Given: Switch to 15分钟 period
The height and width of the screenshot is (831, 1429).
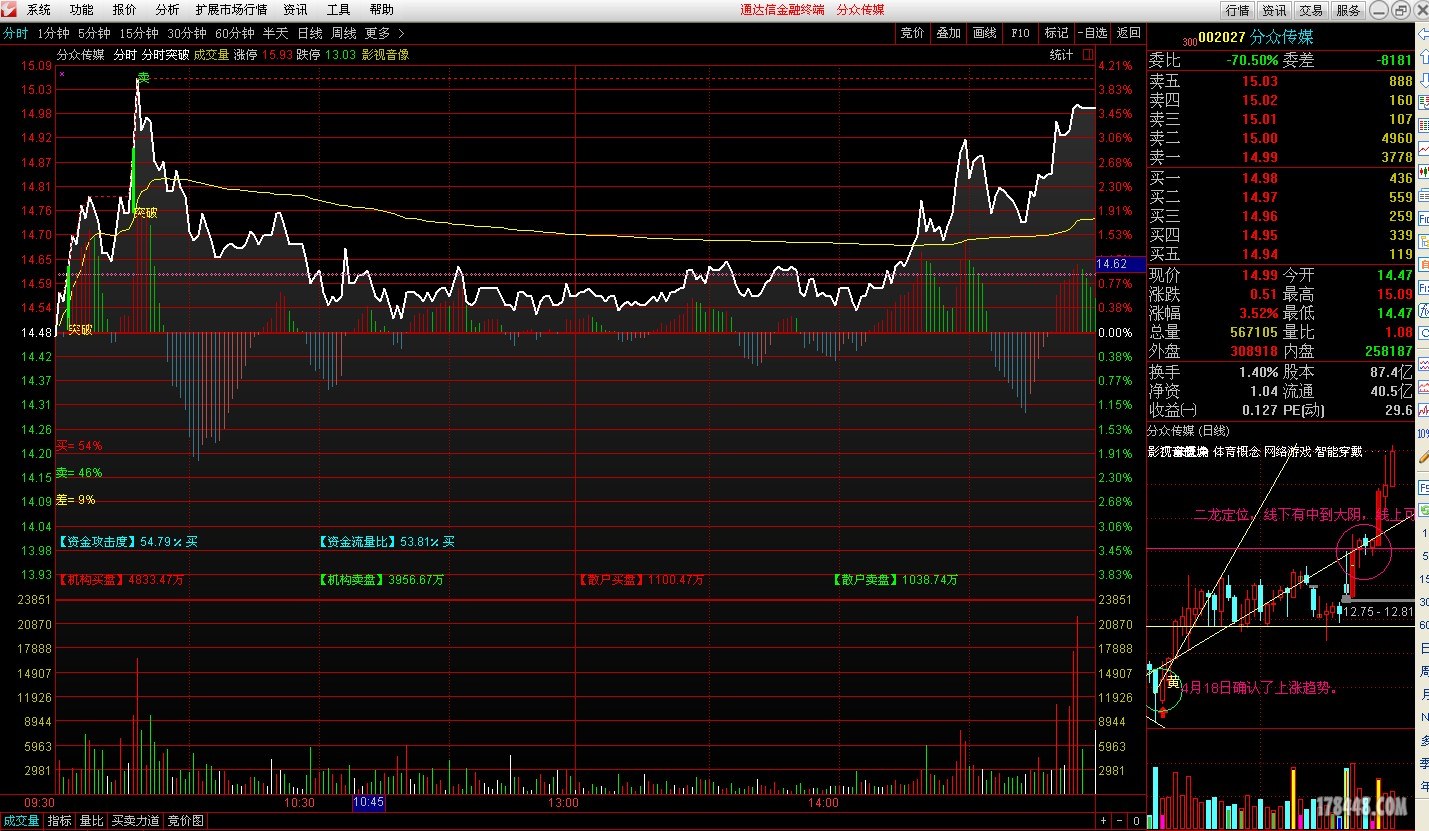Looking at the screenshot, I should click(x=139, y=33).
